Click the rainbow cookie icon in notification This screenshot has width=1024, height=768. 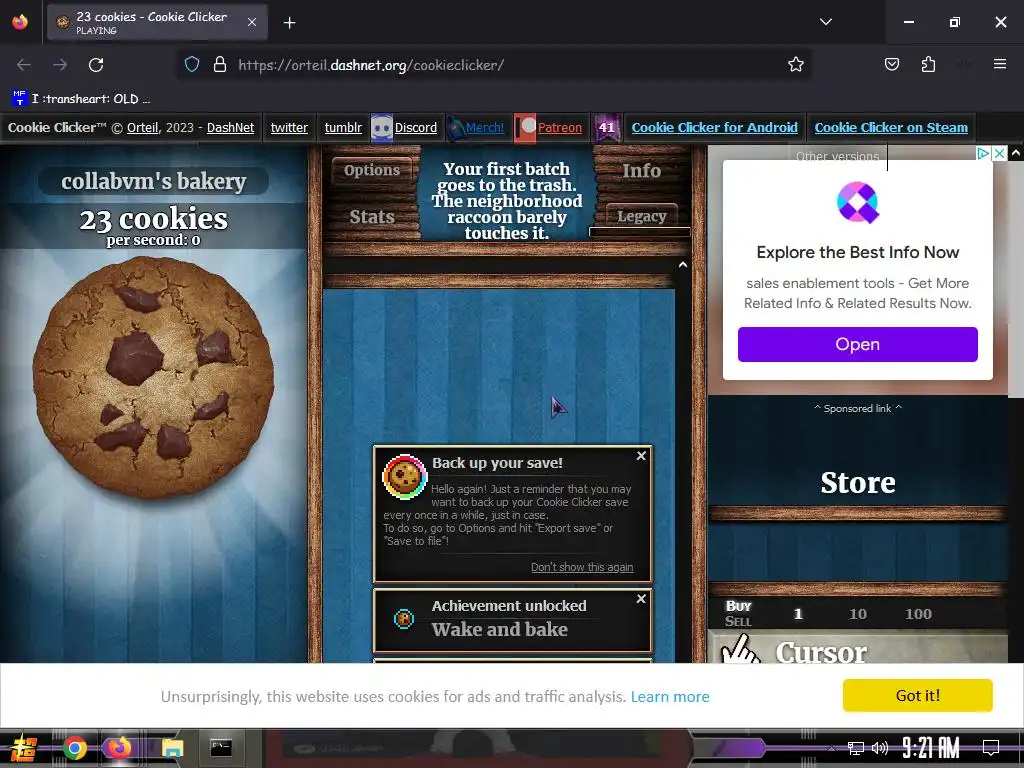click(404, 477)
